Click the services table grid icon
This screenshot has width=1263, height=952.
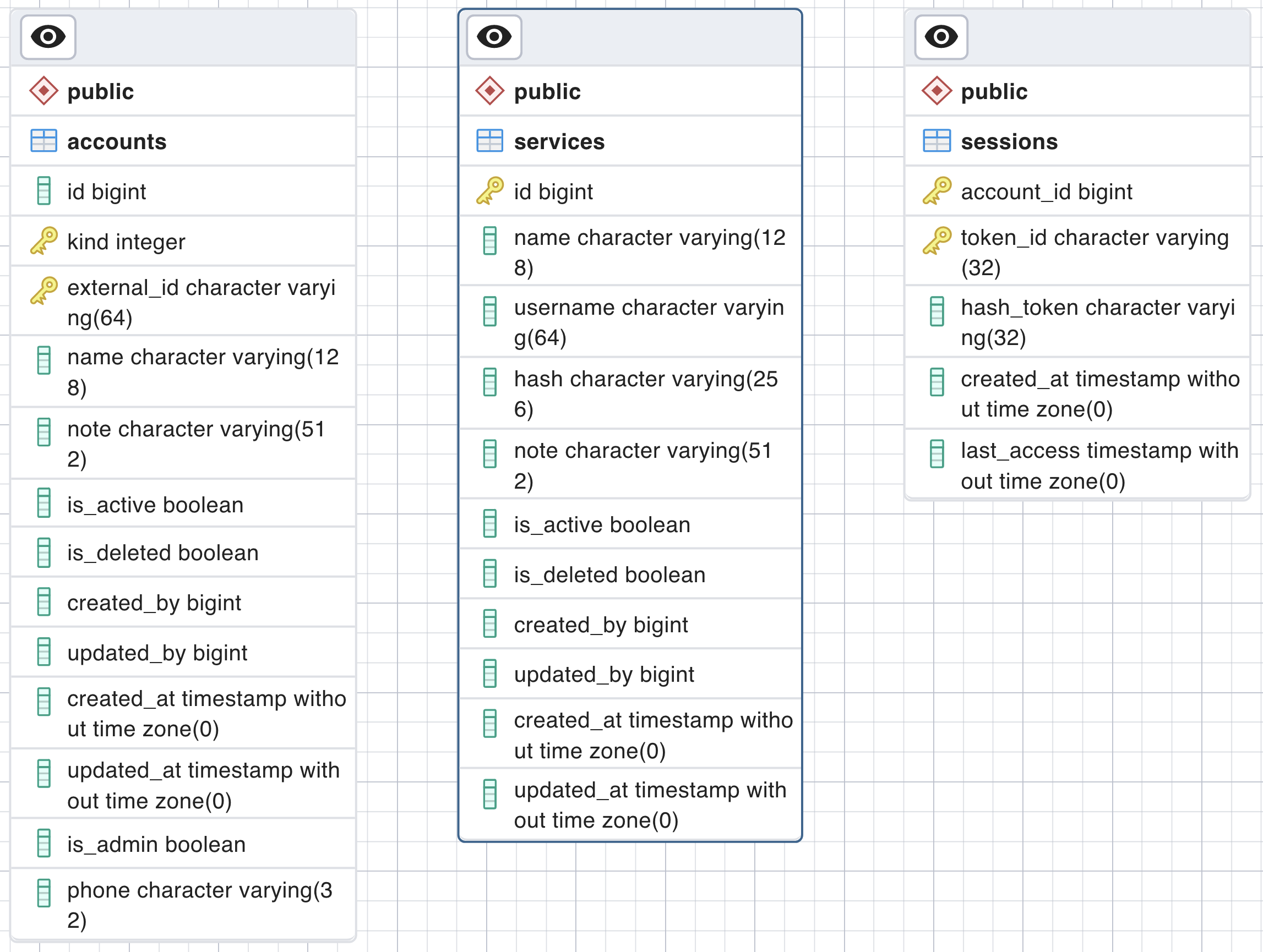[490, 141]
